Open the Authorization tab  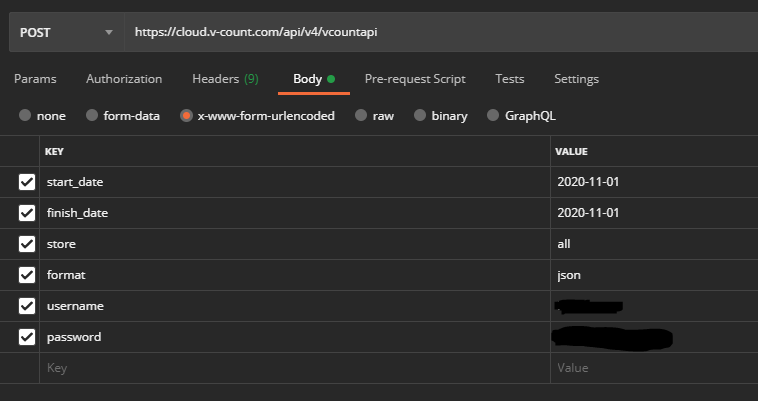point(124,79)
